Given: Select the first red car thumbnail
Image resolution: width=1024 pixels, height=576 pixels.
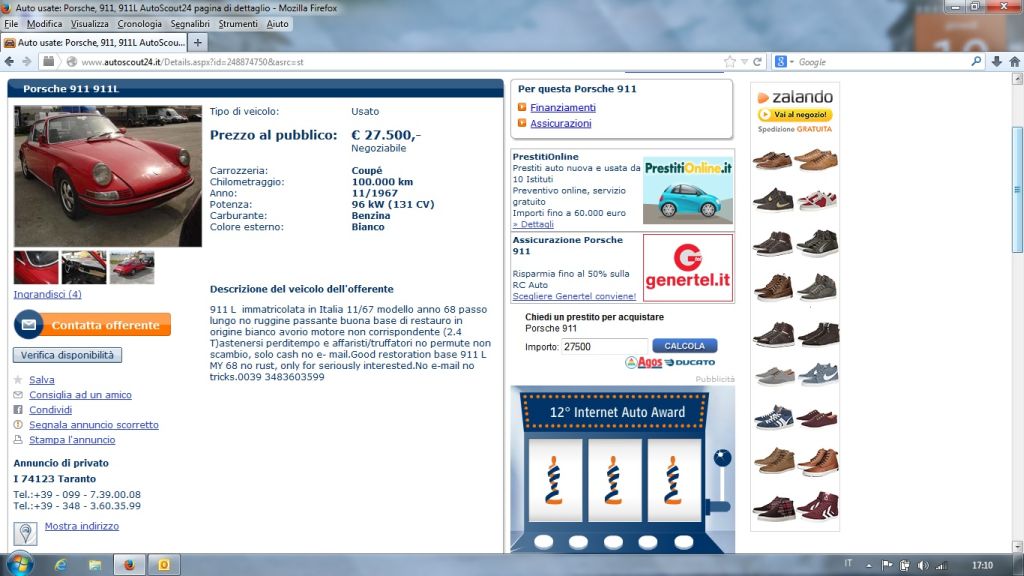Looking at the screenshot, I should point(36,267).
